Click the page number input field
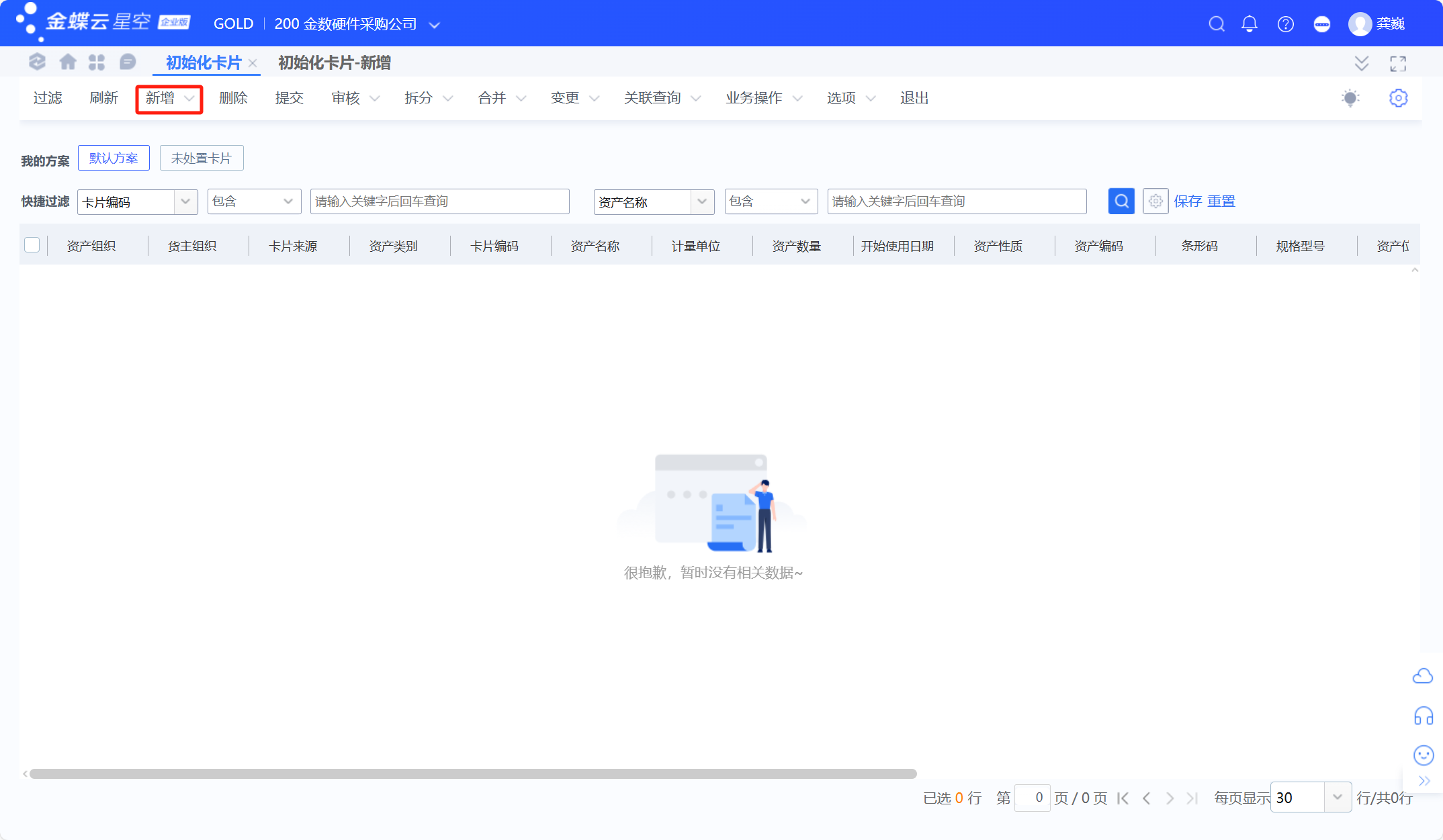This screenshot has width=1443, height=840. click(1033, 797)
